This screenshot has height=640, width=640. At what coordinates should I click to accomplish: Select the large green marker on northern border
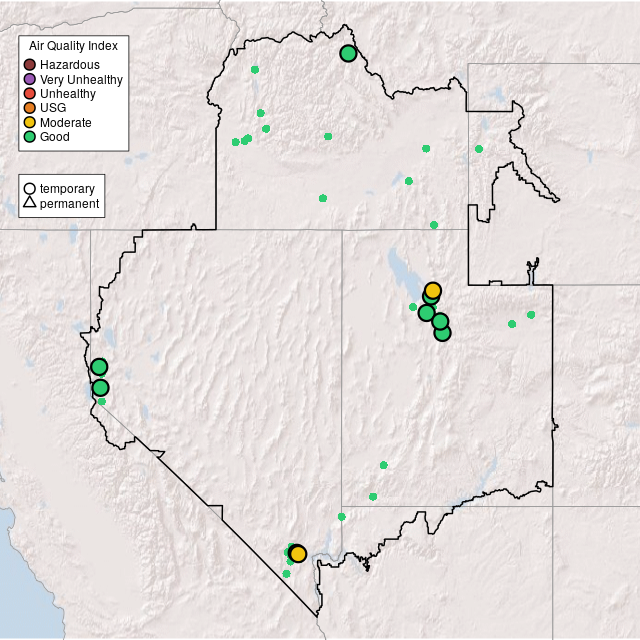click(348, 54)
